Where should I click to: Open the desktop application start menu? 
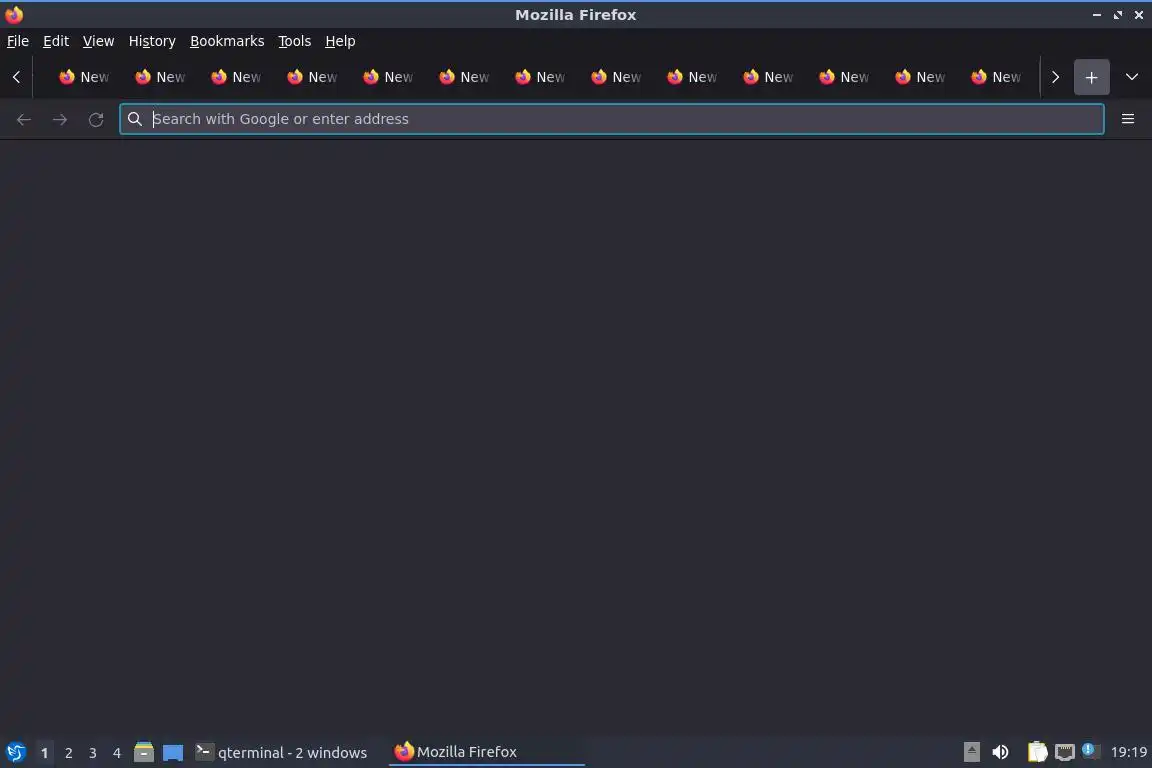coord(15,752)
